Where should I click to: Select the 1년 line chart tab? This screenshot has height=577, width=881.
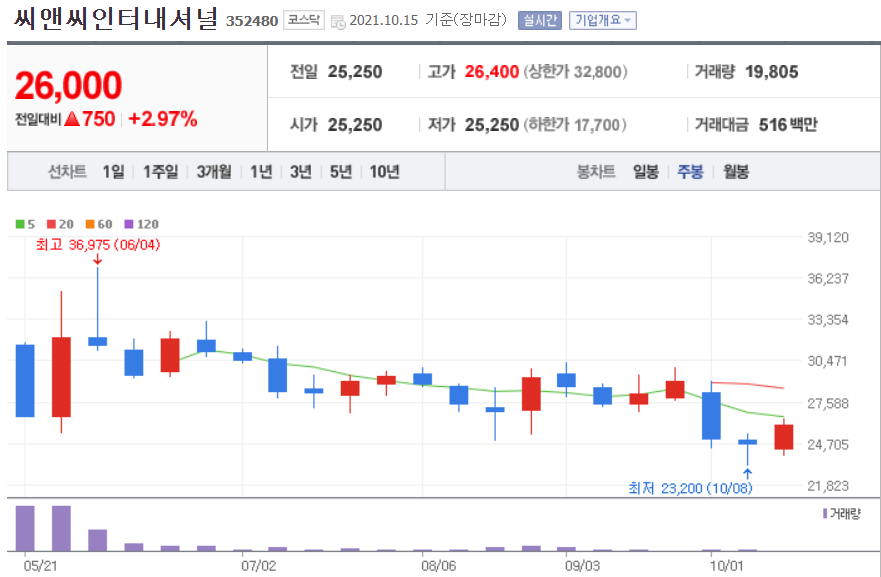click(261, 171)
